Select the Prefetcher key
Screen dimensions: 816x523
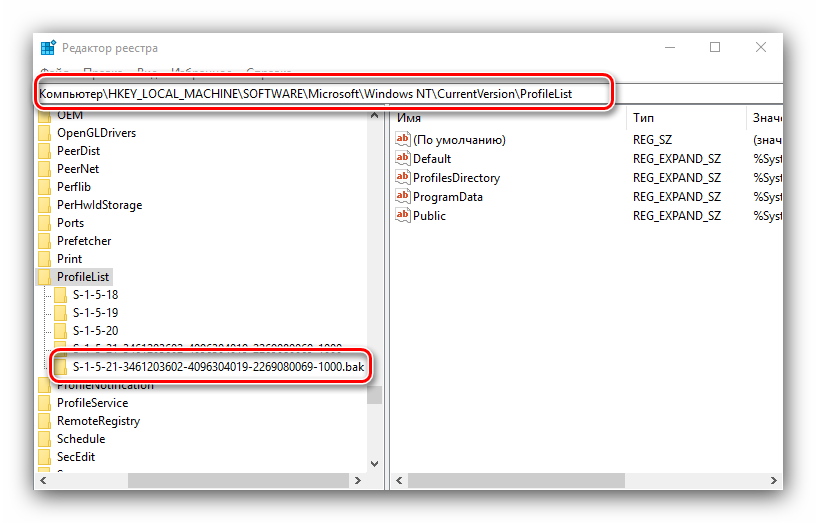tap(84, 241)
